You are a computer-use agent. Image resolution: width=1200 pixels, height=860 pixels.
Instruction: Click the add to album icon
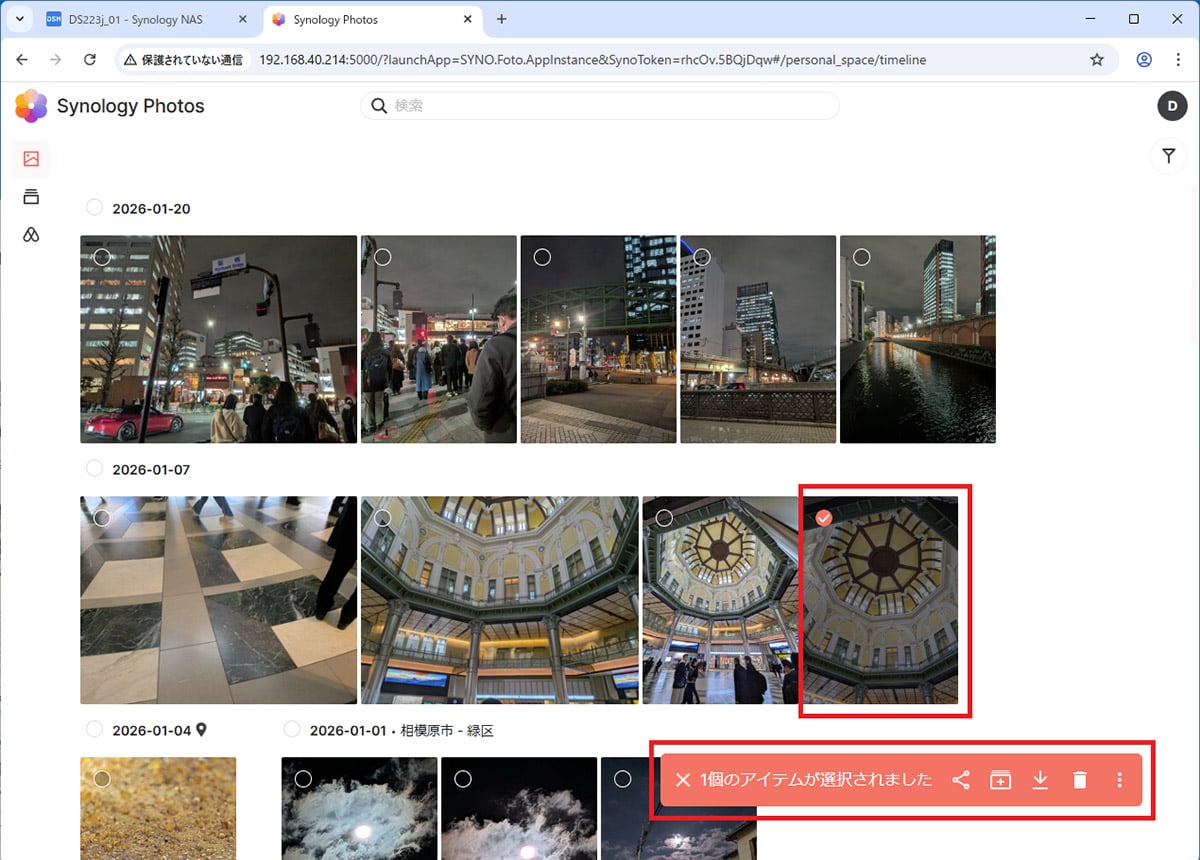click(1000, 780)
